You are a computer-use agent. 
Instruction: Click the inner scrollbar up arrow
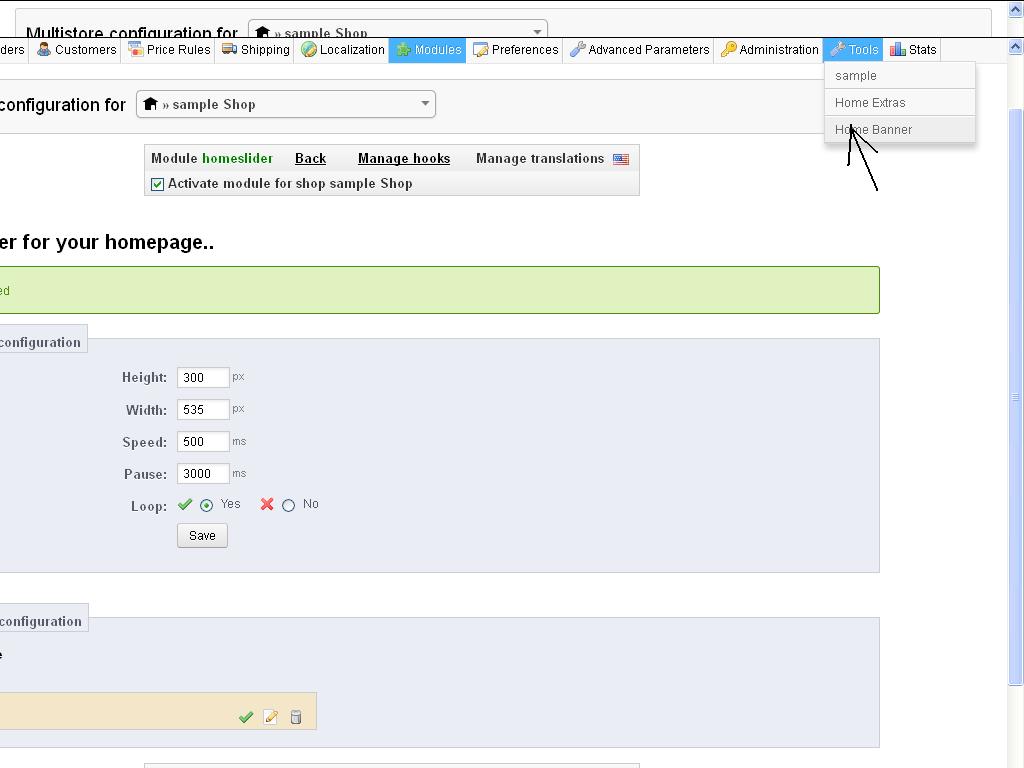[1016, 46]
